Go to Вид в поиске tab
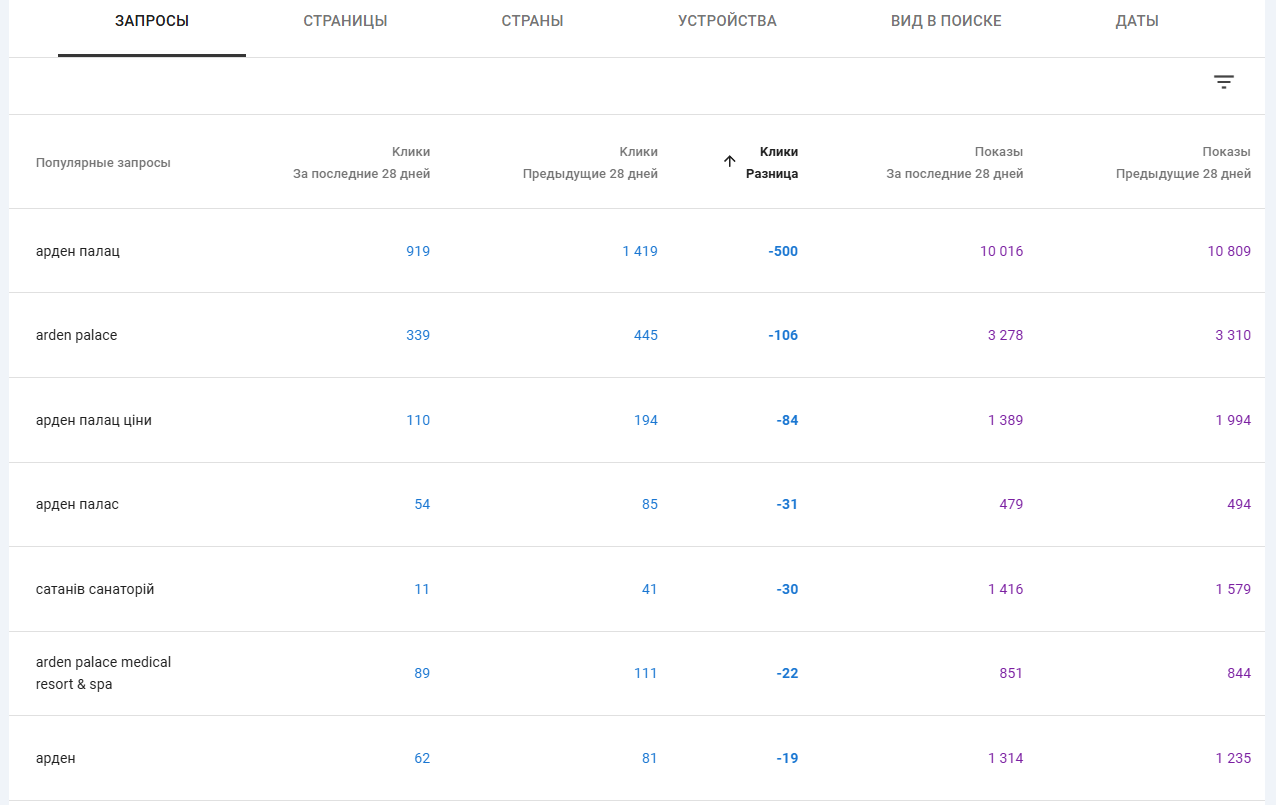 pyautogui.click(x=945, y=21)
